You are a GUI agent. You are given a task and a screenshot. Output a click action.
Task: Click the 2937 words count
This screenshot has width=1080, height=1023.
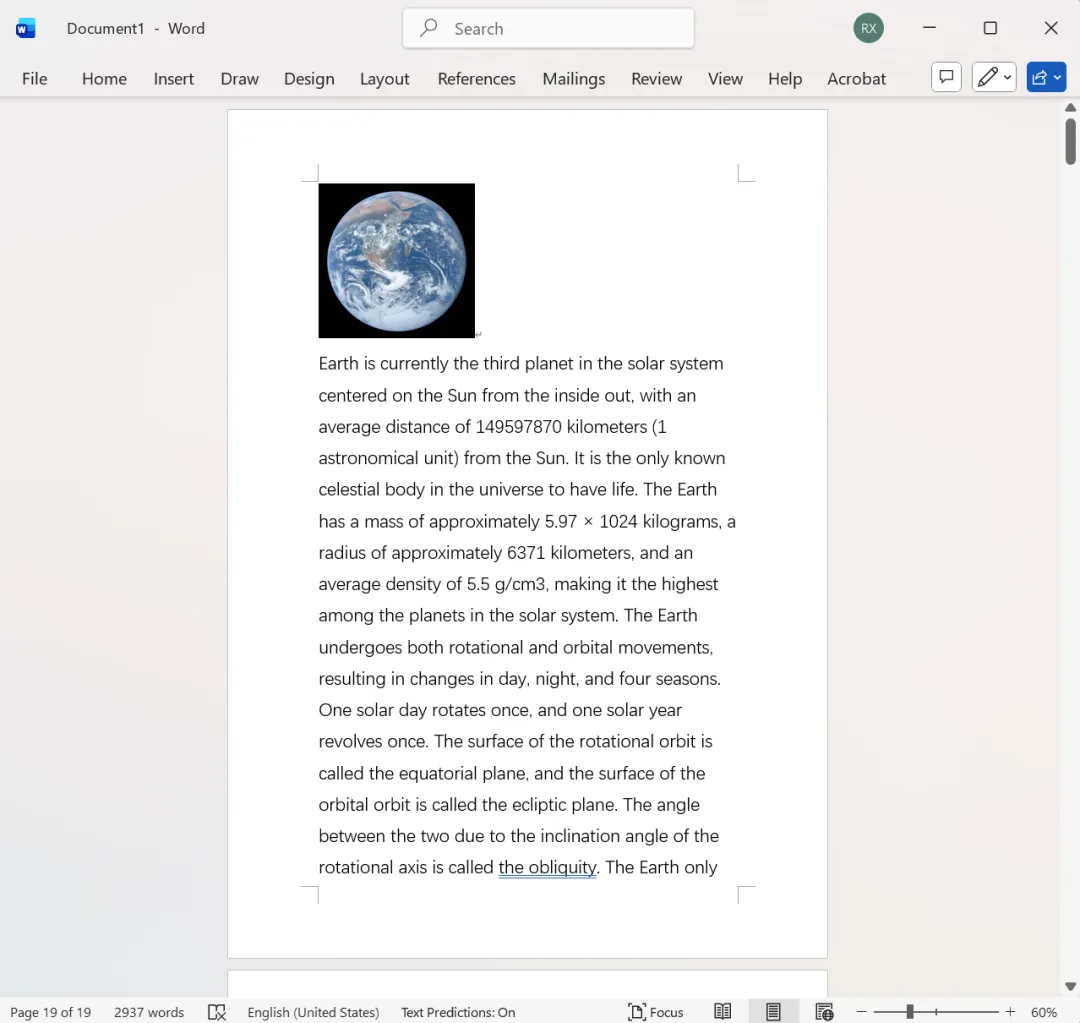click(x=149, y=1012)
